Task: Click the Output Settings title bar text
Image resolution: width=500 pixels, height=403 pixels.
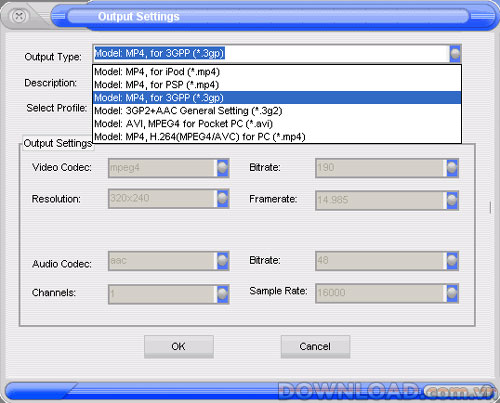Action: (x=139, y=16)
